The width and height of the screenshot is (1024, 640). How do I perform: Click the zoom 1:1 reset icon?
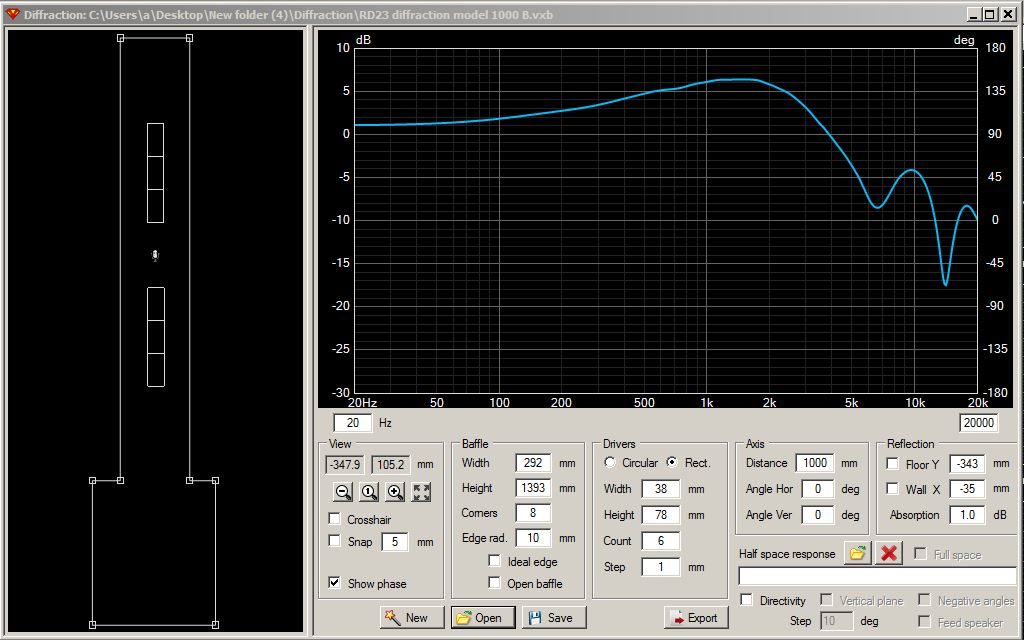tap(369, 492)
